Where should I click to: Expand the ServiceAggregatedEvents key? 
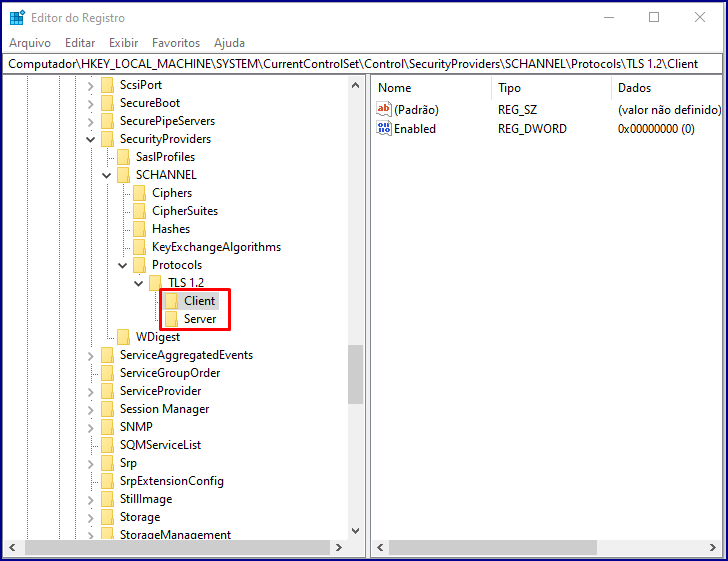click(91, 356)
